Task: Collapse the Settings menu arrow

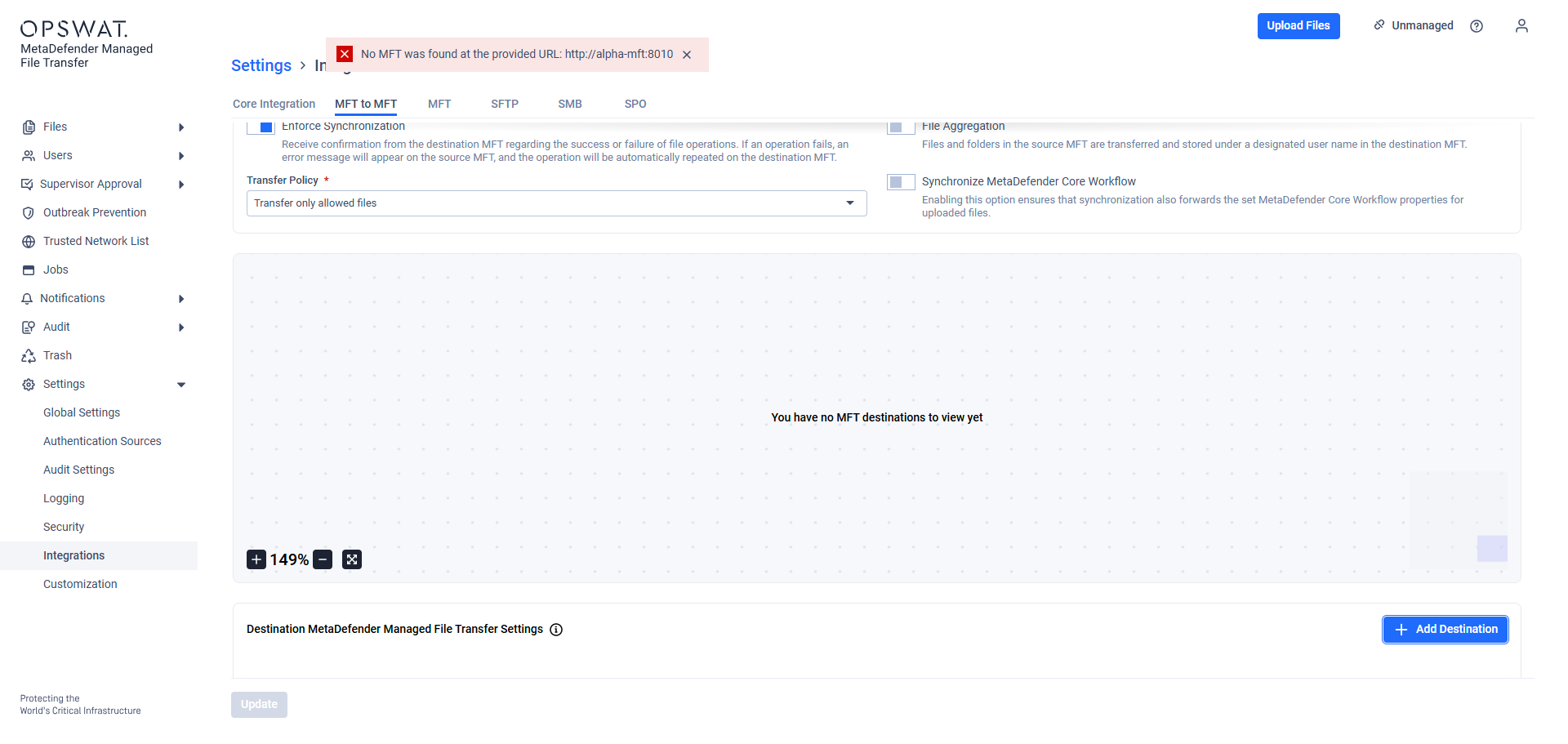Action: point(181,385)
